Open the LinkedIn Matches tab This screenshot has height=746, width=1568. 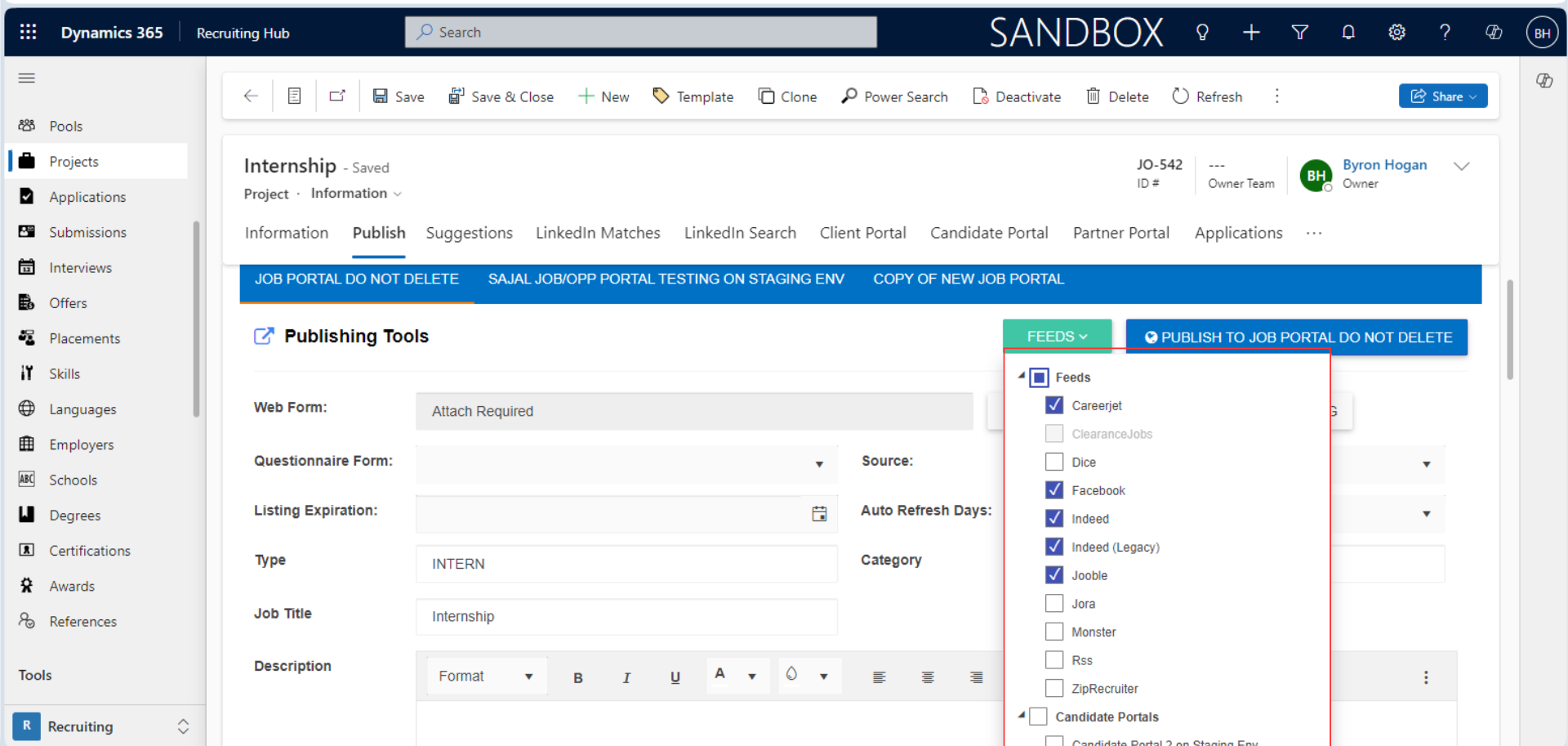click(598, 233)
